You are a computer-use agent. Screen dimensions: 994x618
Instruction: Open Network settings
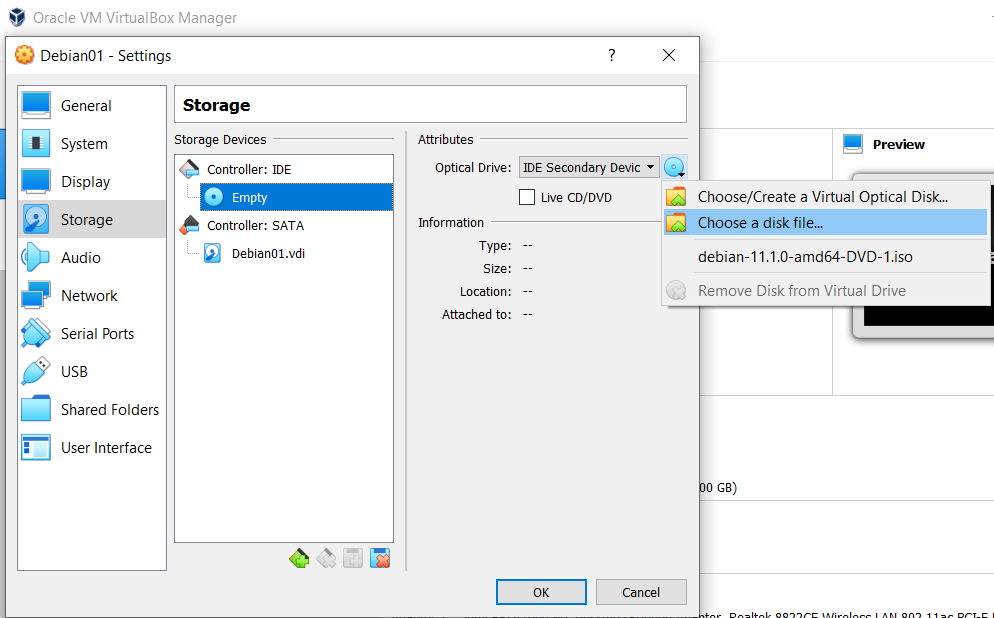point(92,295)
